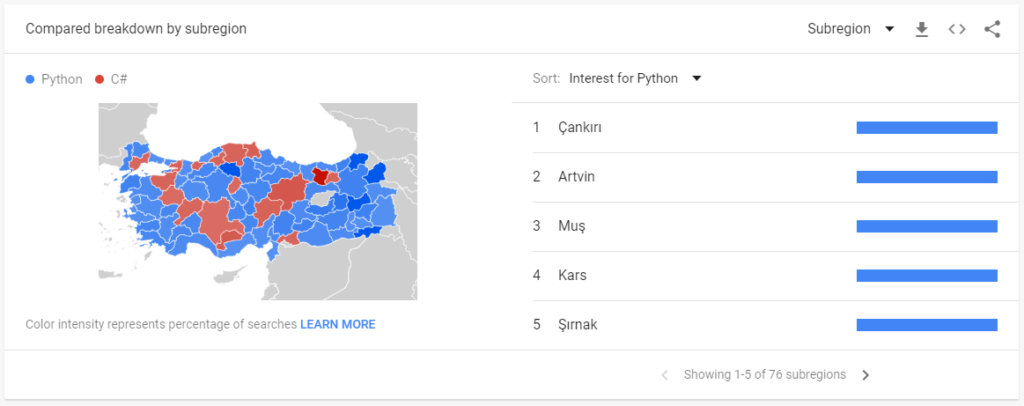Click the blue Python legend dot
The image size is (1024, 406).
(x=32, y=80)
